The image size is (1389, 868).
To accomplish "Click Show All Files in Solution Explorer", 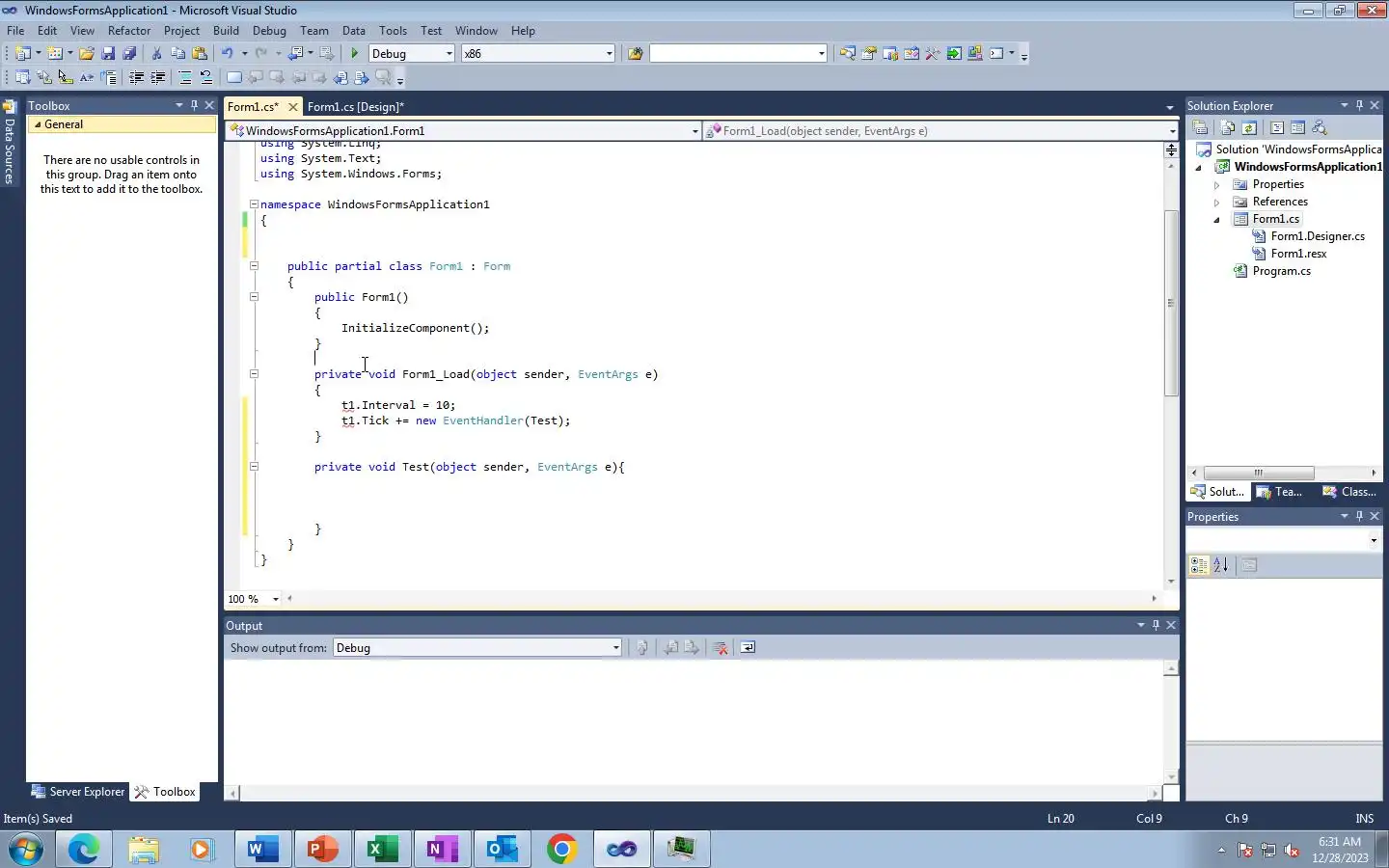I will (x=1227, y=127).
